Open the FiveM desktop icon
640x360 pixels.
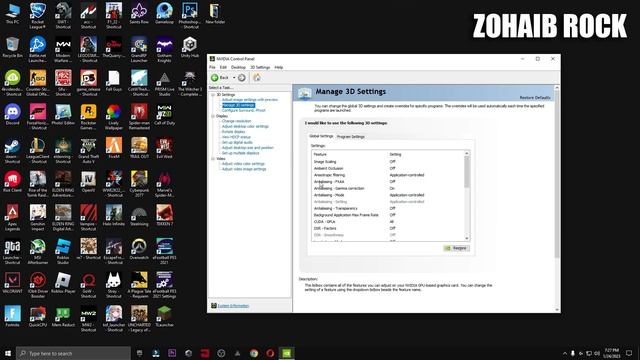click(113, 149)
